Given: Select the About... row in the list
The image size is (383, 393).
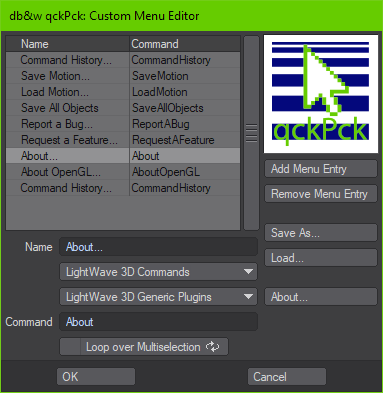Looking at the screenshot, I should (x=123, y=156).
